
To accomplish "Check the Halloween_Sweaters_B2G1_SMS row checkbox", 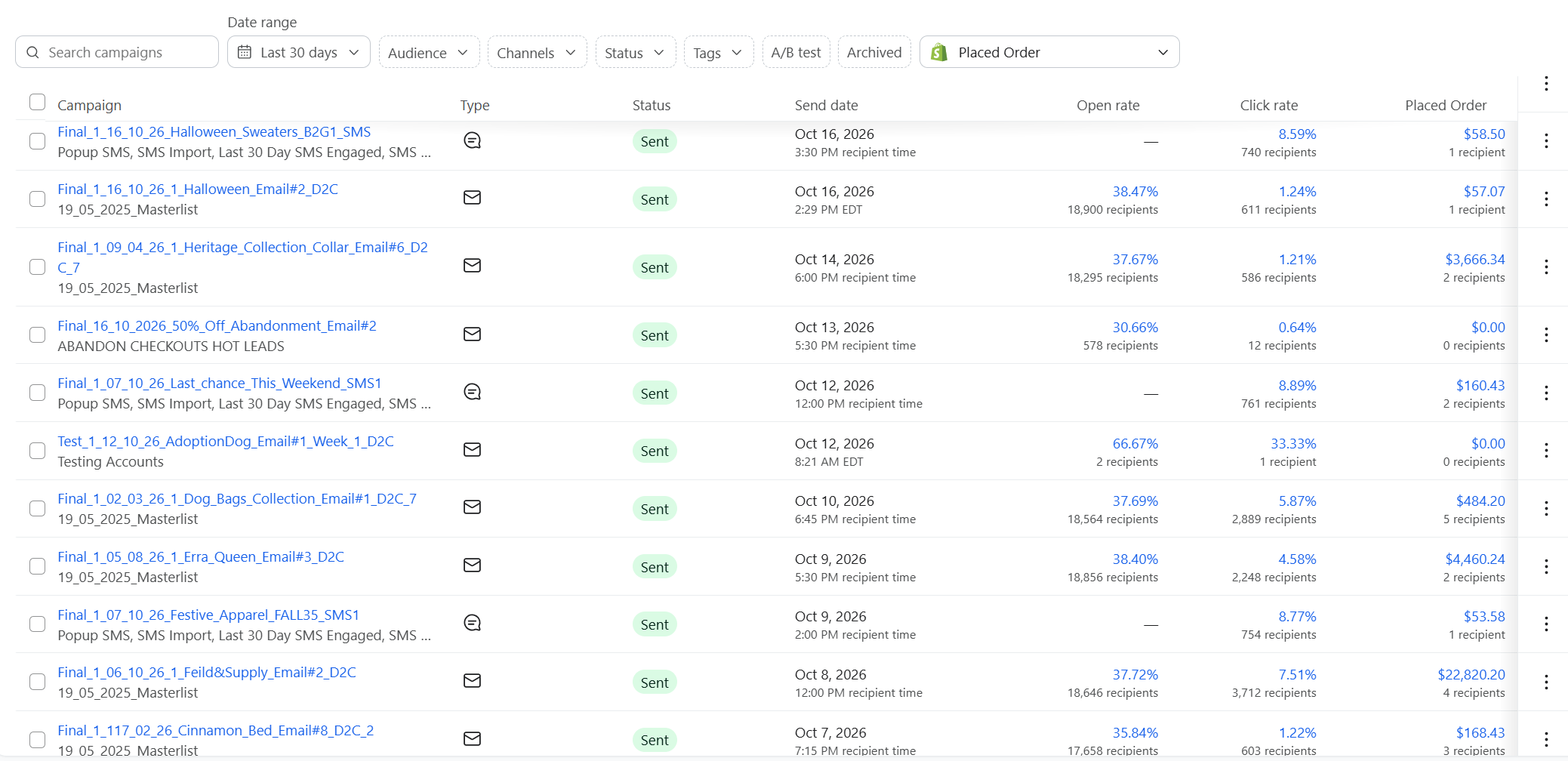I will (x=37, y=141).
